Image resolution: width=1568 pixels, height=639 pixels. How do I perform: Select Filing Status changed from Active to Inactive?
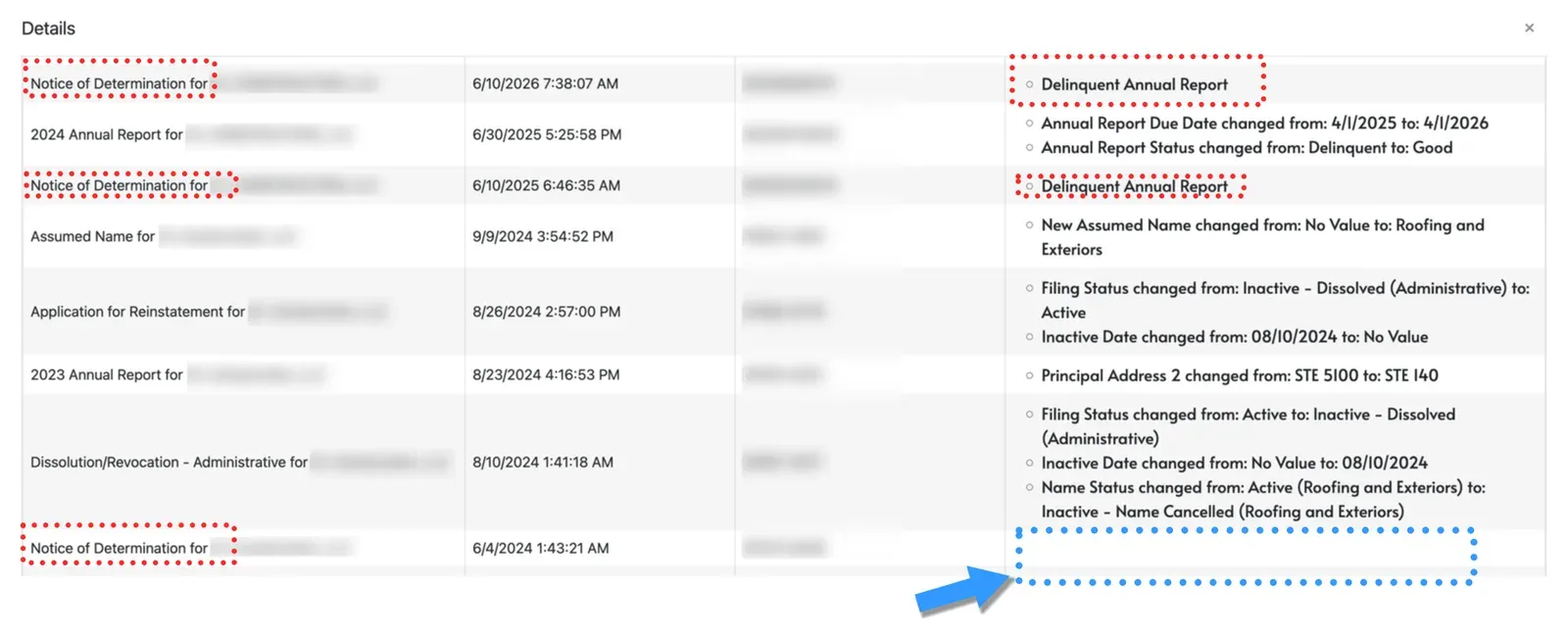tap(1248, 426)
